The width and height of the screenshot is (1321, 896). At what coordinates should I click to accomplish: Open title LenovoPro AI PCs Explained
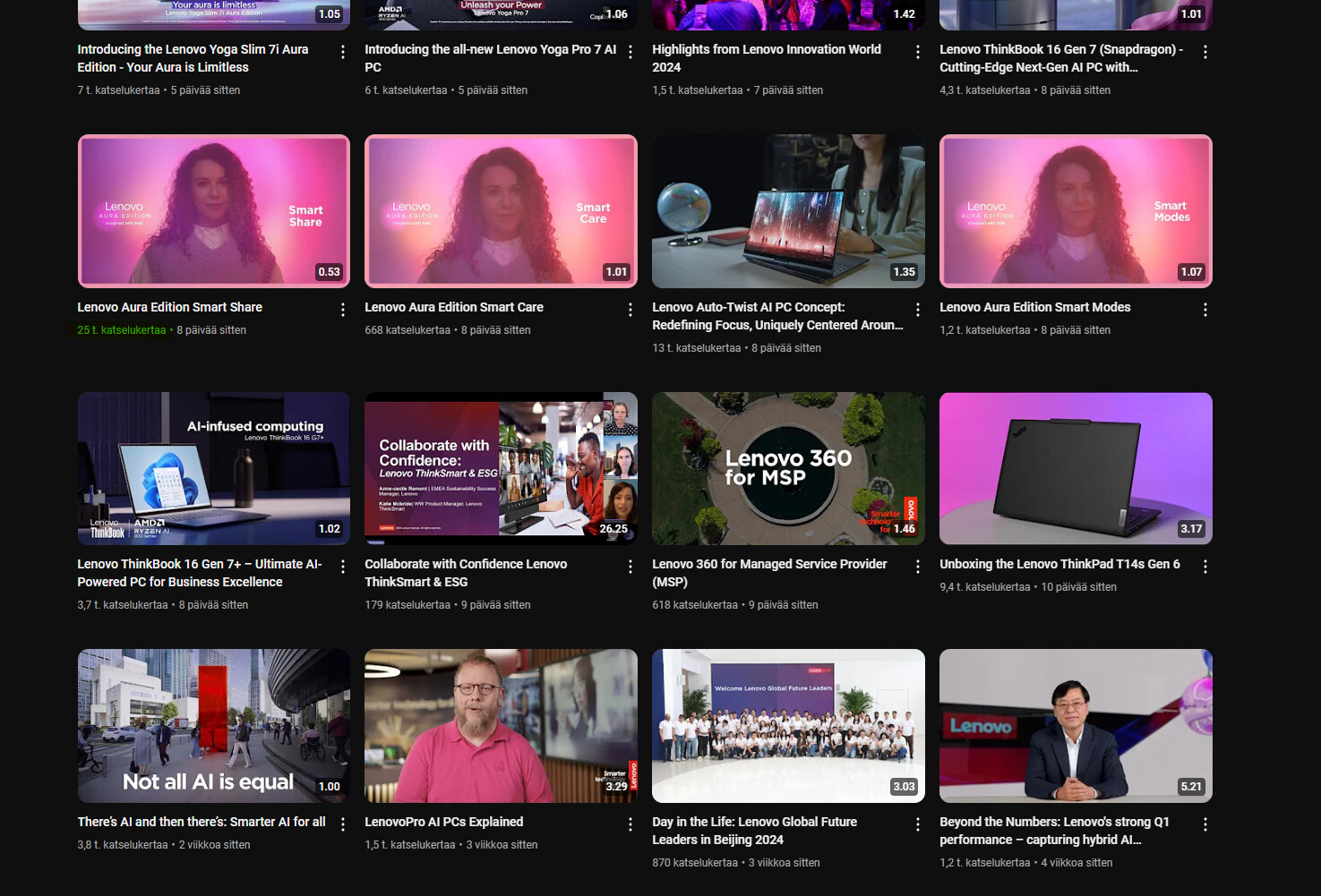pos(444,822)
